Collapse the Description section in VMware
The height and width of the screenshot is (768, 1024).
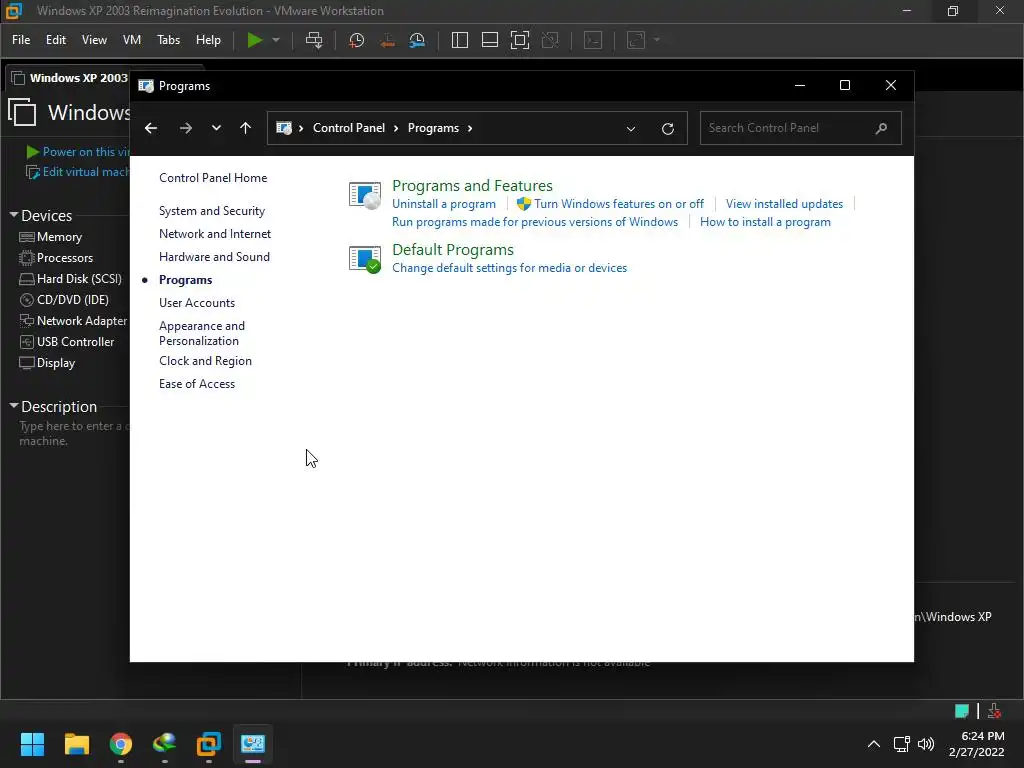coord(14,406)
